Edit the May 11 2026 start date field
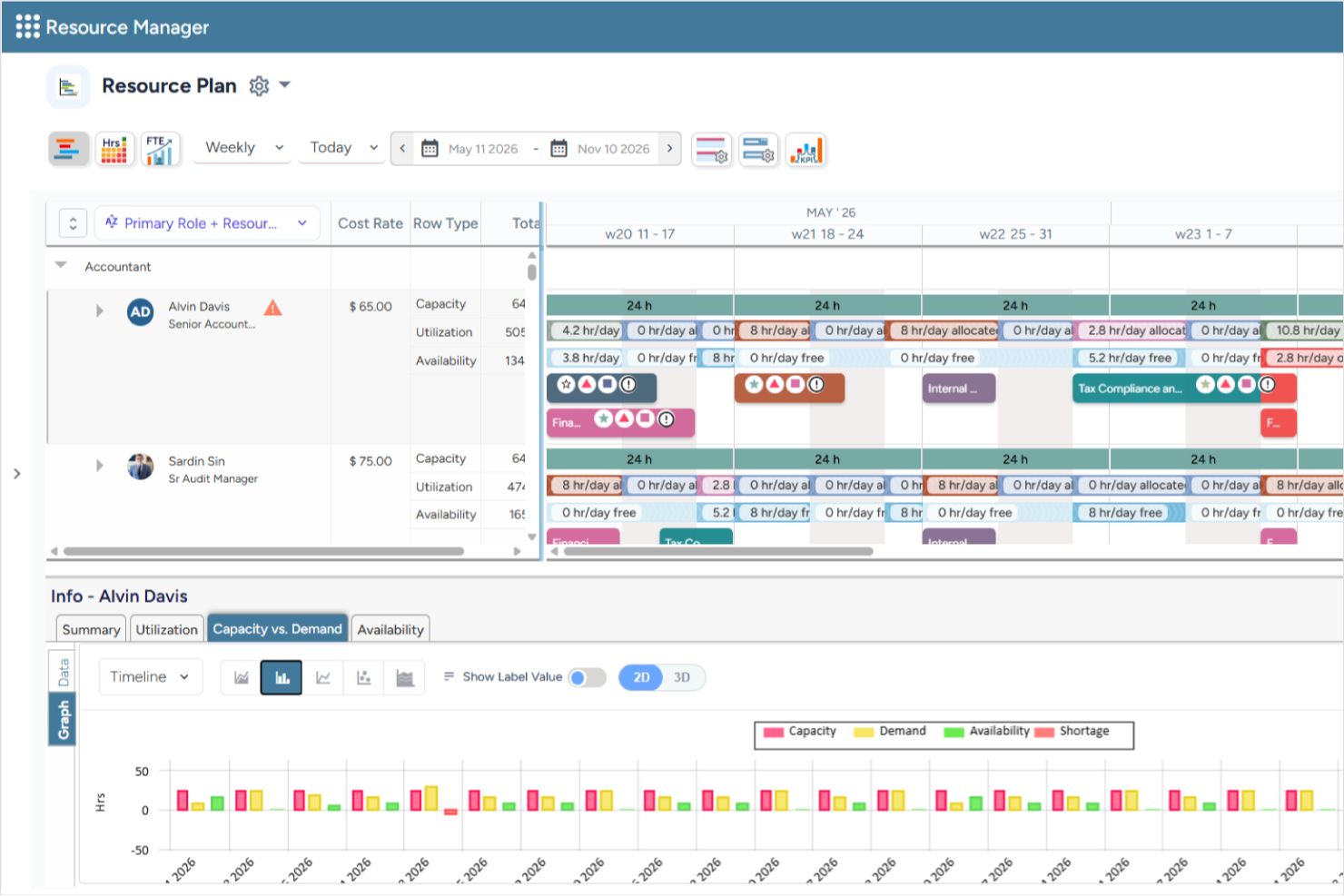This screenshot has height=896, width=1344. pos(483,149)
